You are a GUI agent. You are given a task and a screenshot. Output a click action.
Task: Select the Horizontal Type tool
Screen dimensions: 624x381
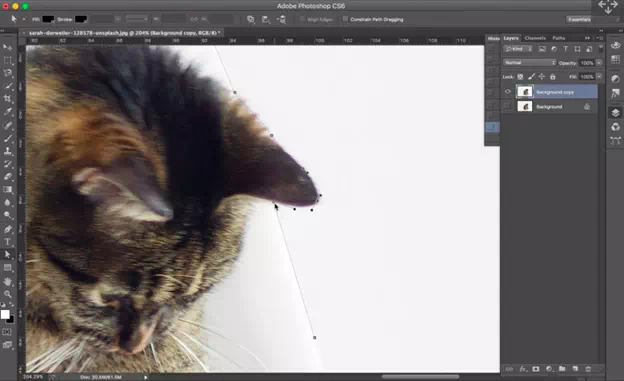click(x=8, y=242)
